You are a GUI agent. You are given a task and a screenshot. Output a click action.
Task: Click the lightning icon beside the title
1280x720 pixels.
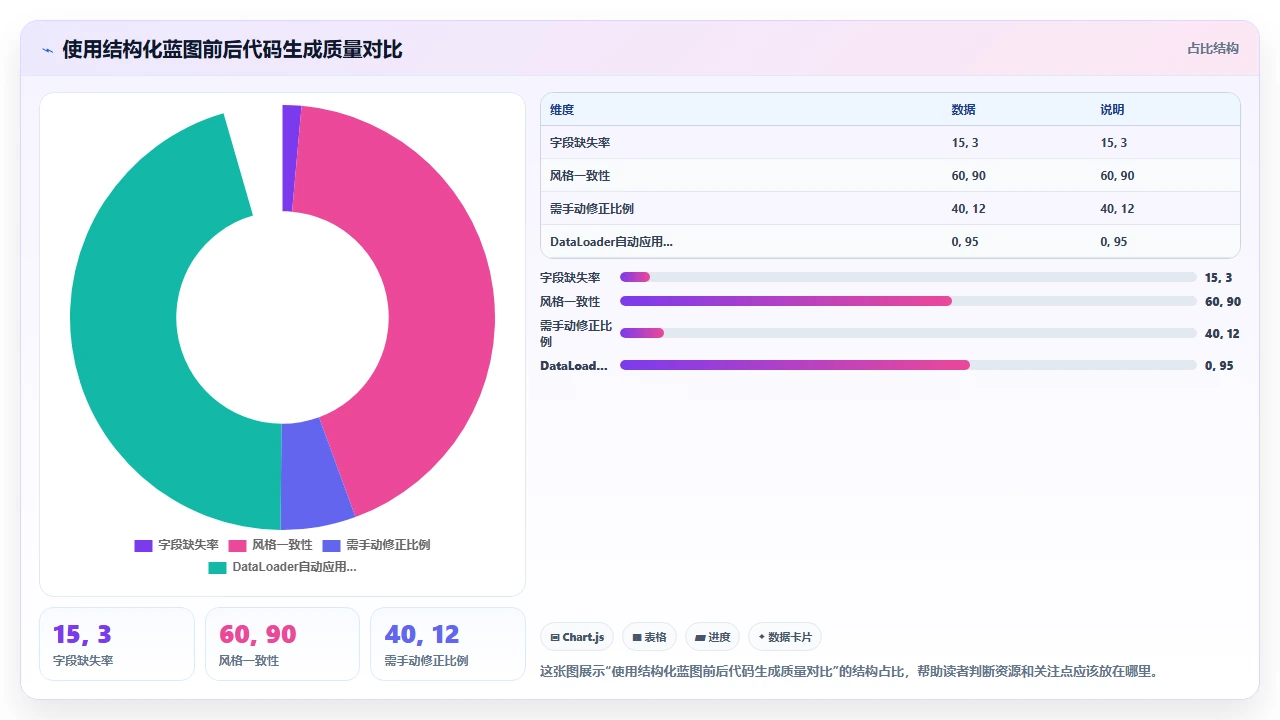click(47, 50)
